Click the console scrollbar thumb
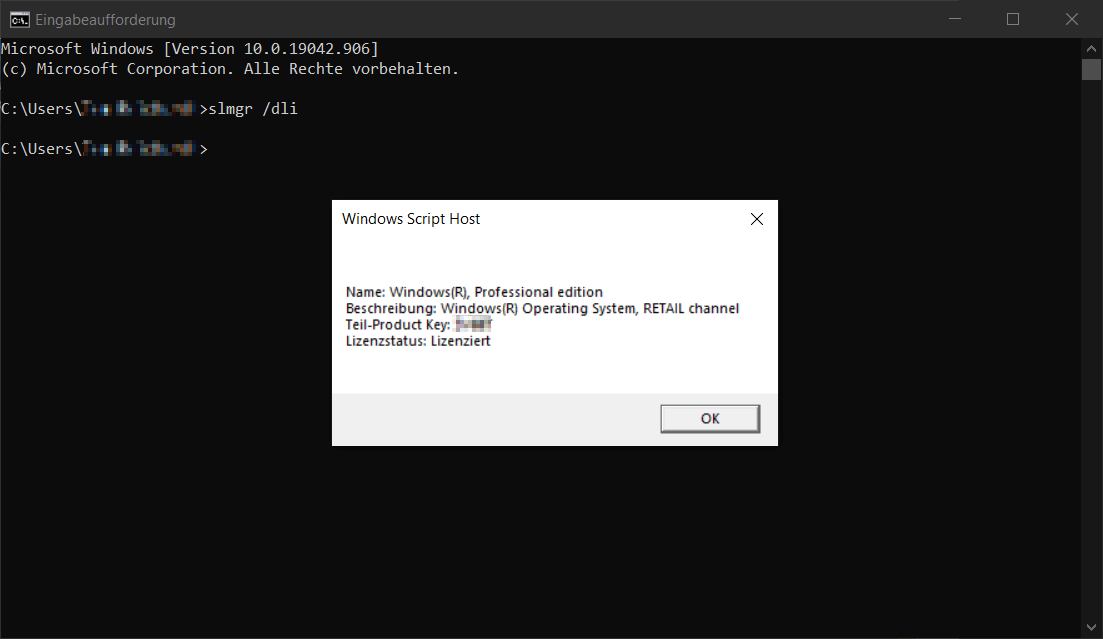This screenshot has height=639, width=1103. (x=1091, y=70)
